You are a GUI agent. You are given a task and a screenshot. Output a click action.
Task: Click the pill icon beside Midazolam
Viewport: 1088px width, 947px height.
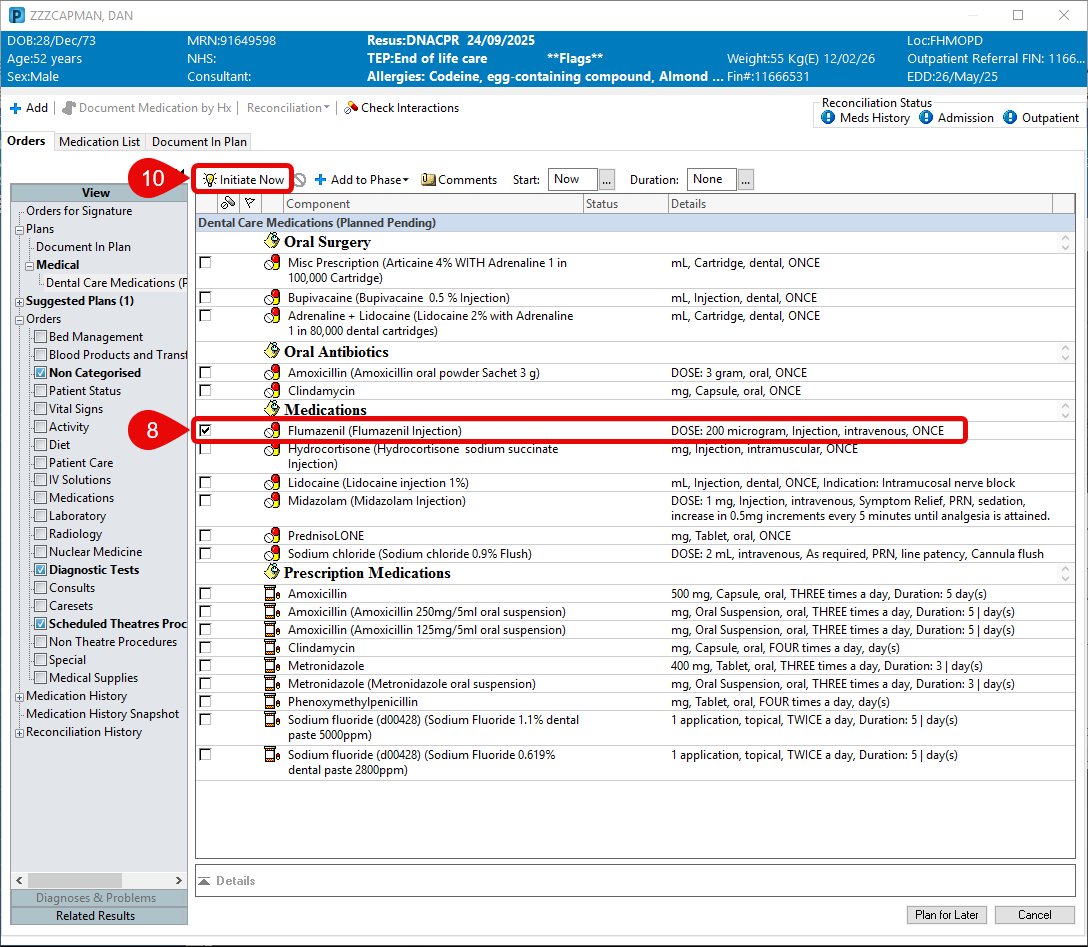point(272,501)
